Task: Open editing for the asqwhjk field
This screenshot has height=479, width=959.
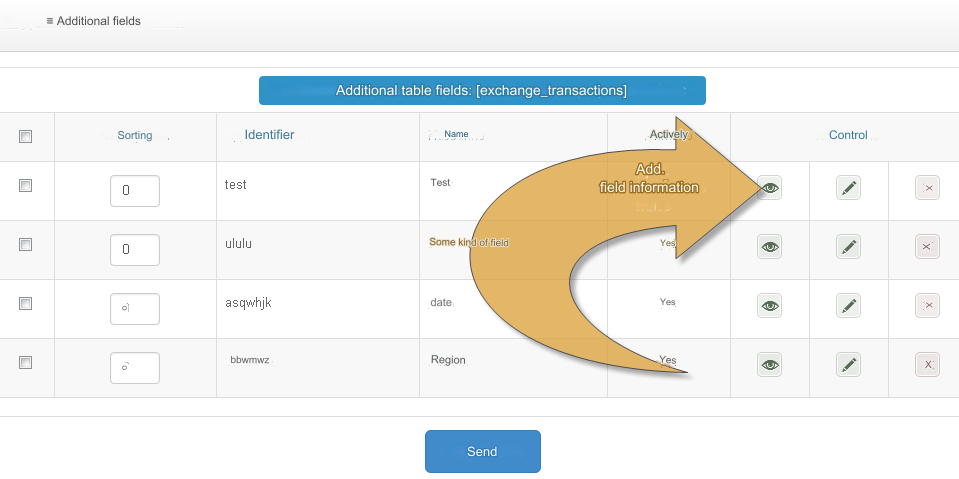Action: [848, 306]
